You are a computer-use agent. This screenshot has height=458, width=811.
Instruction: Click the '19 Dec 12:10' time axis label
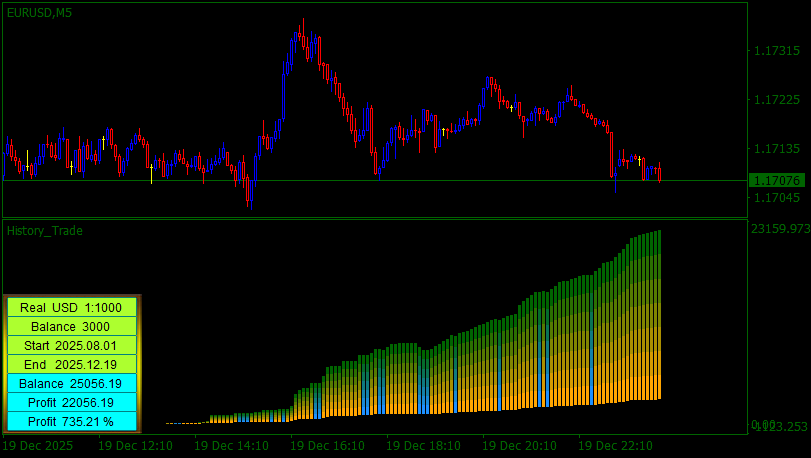[x=136, y=446]
